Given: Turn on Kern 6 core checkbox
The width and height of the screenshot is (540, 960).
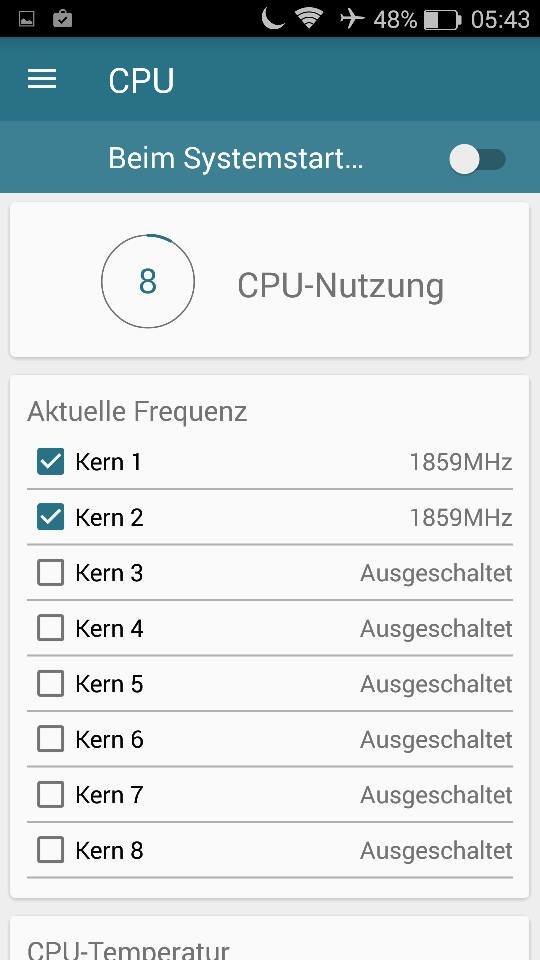Looking at the screenshot, I should [x=50, y=740].
